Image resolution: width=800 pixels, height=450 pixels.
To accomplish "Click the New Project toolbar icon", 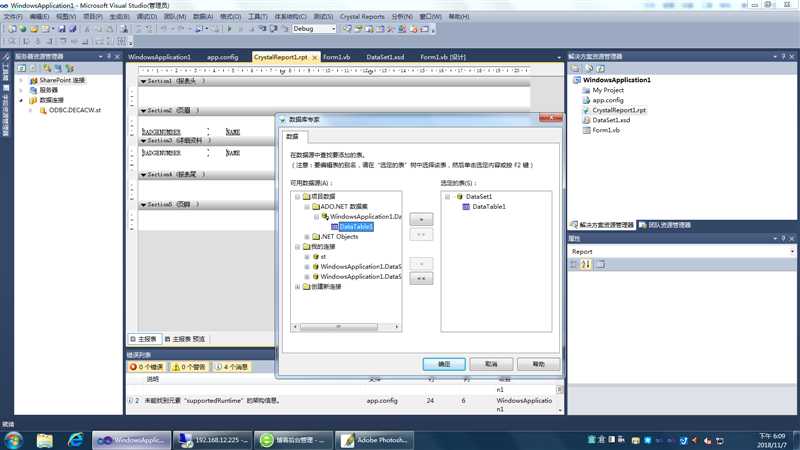I will click(x=12, y=29).
